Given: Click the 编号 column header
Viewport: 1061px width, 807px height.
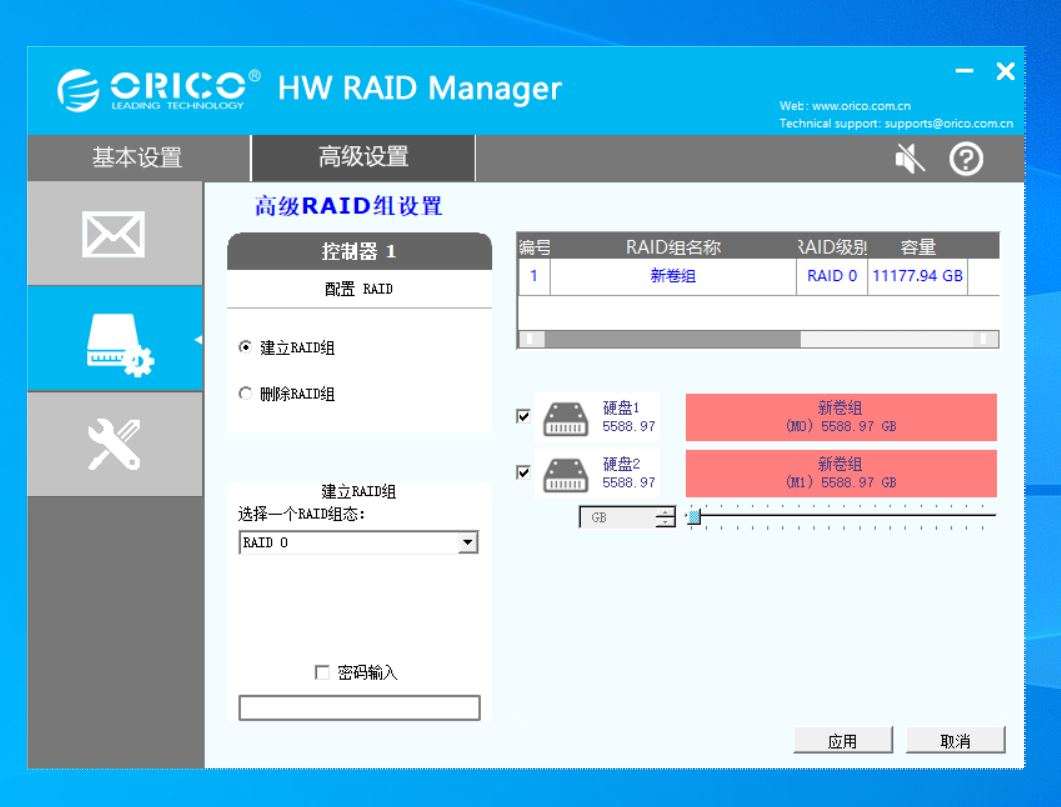Looking at the screenshot, I should (x=535, y=248).
